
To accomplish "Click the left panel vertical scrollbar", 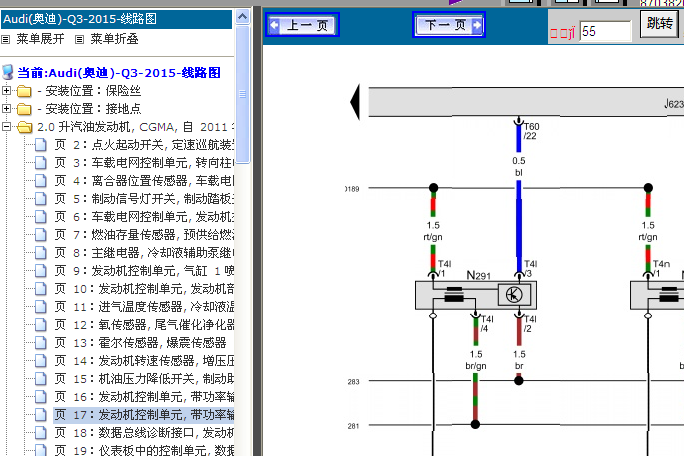I will coord(243,250).
